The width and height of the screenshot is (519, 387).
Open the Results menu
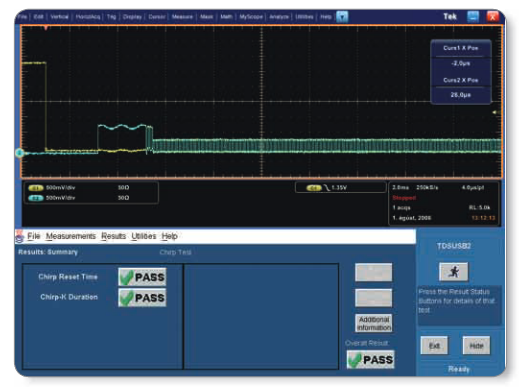[x=113, y=236]
